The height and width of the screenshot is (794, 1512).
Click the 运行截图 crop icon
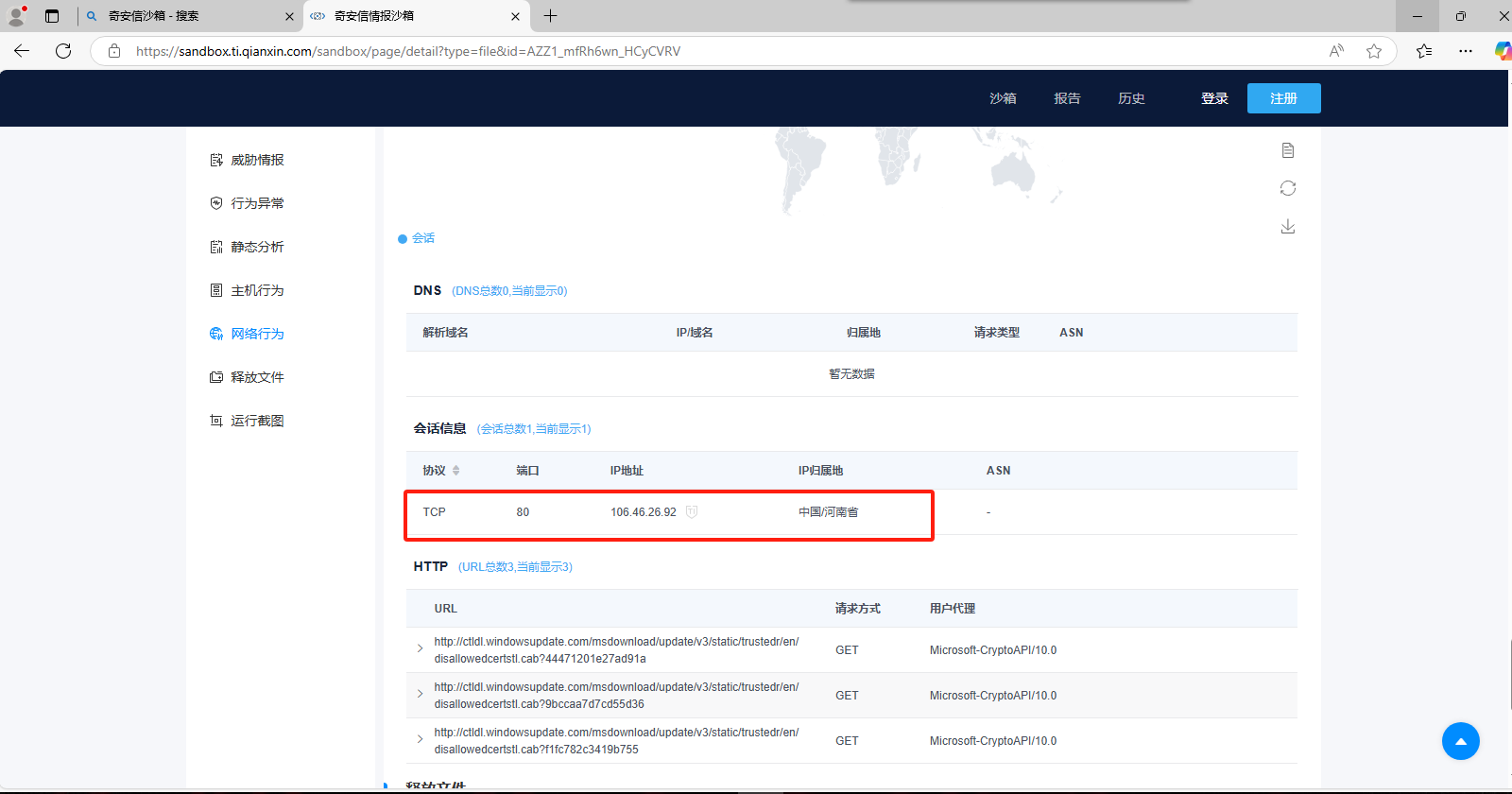tap(216, 421)
